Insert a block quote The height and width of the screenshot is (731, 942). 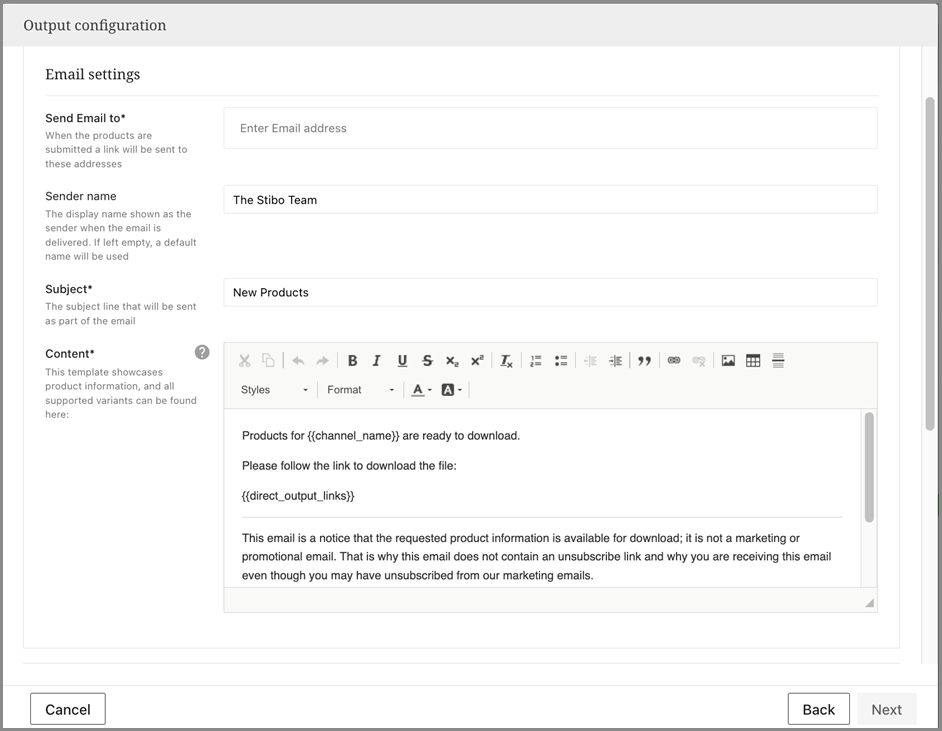tap(644, 361)
